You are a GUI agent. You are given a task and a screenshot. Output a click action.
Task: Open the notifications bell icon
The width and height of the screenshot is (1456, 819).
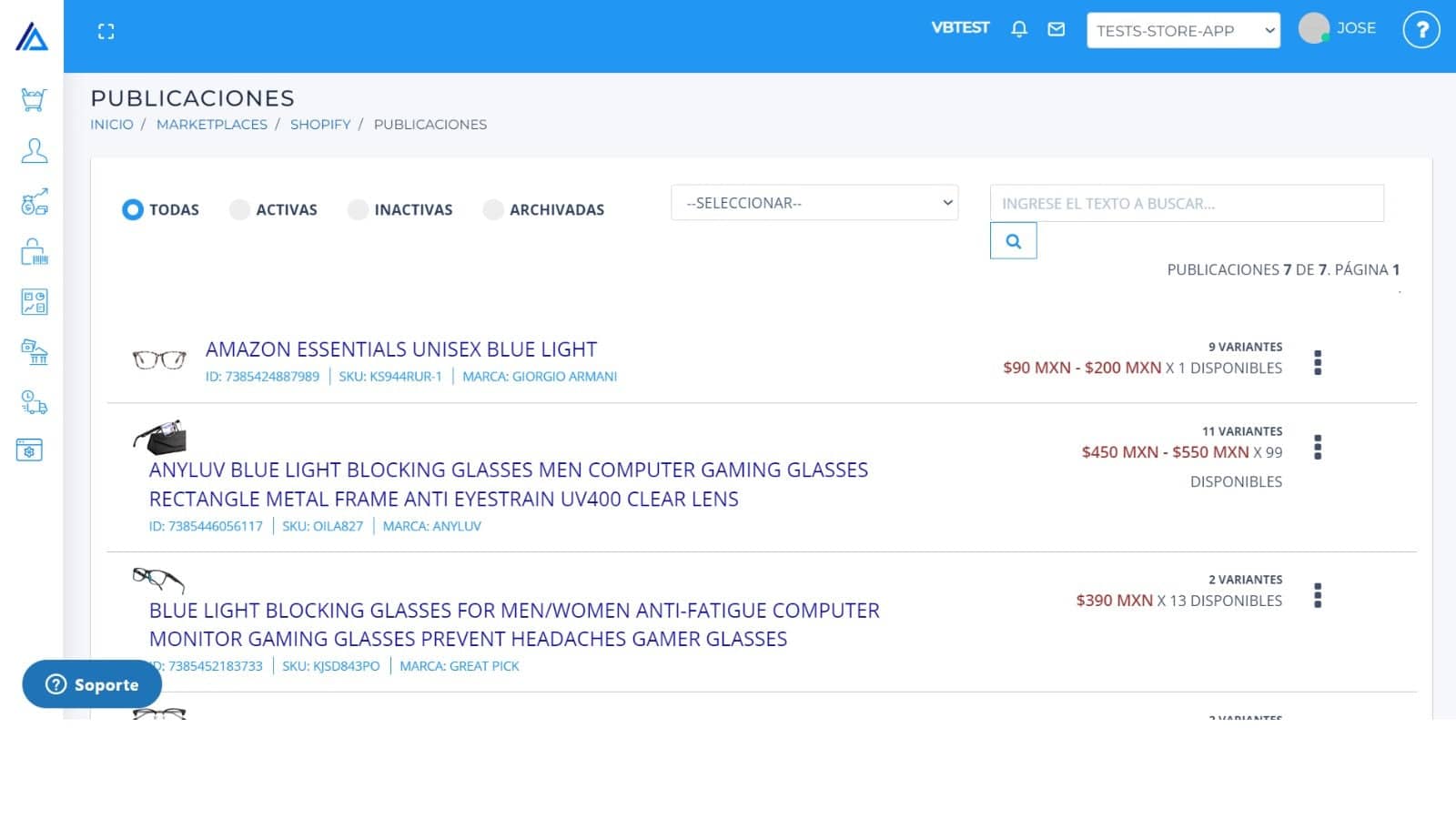pos(1019,29)
